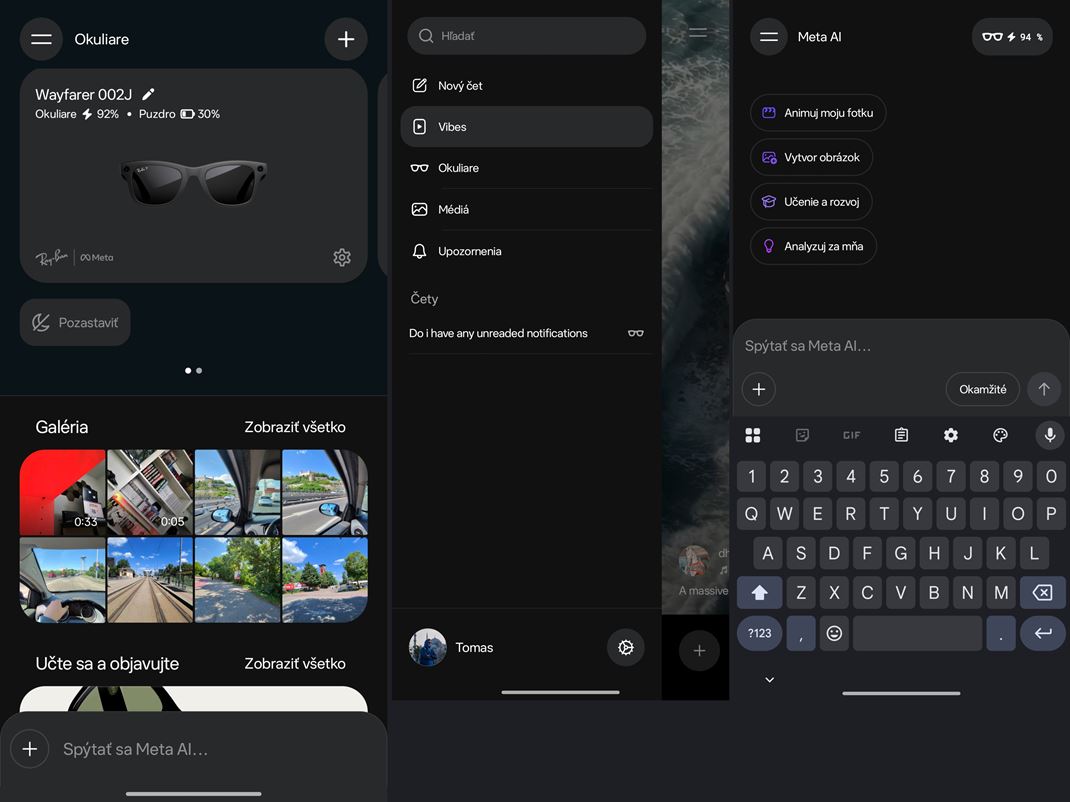
Task: Click the Hľadať search field
Action: tap(526, 35)
